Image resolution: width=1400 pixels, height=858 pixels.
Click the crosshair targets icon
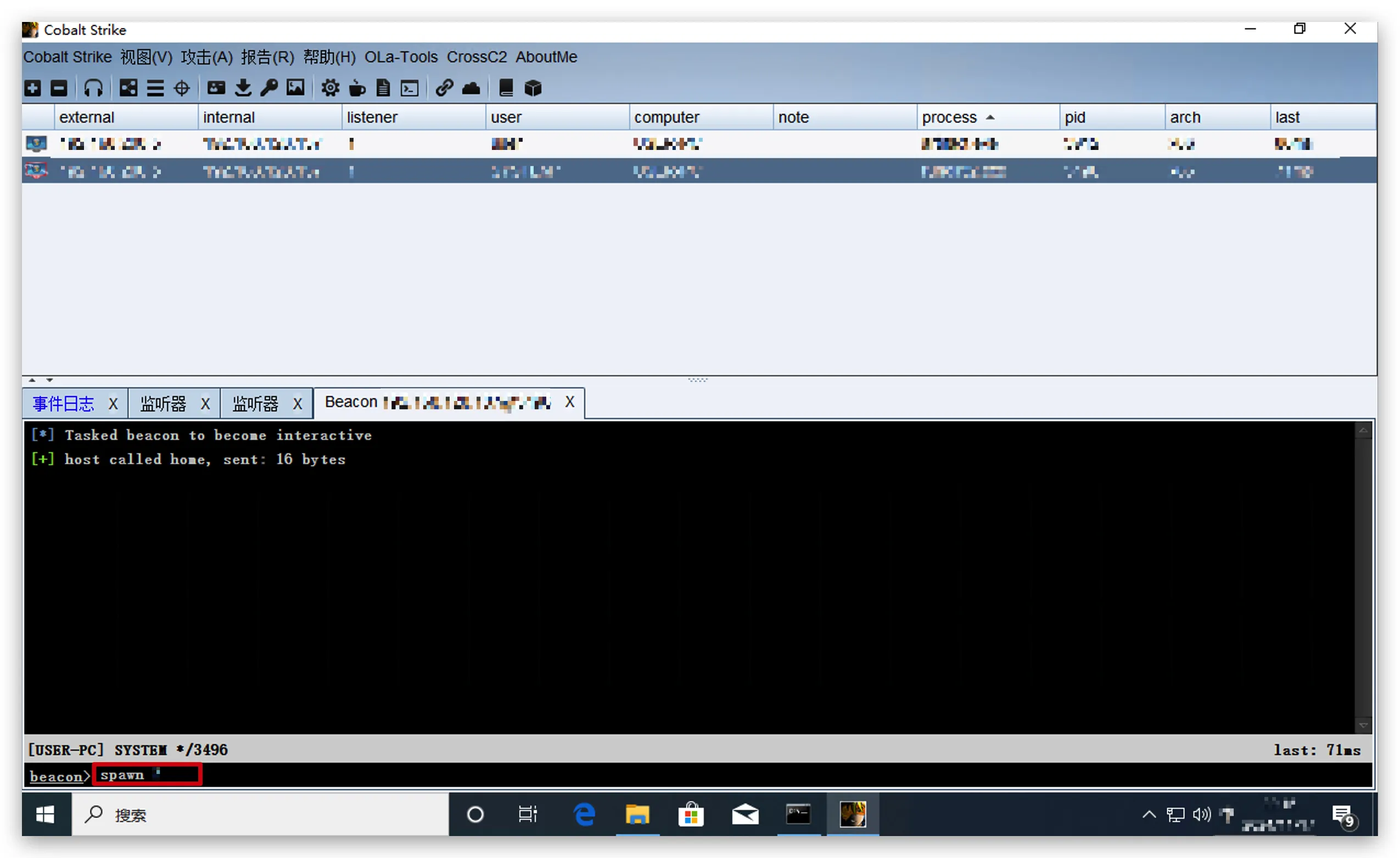[x=182, y=88]
